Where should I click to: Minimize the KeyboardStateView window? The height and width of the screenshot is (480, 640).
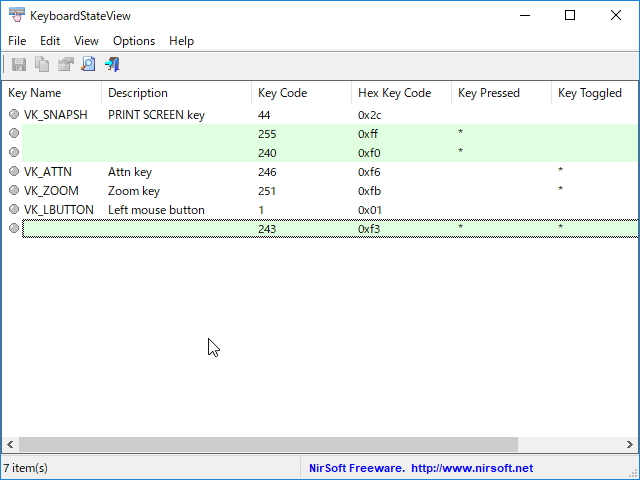pos(525,16)
